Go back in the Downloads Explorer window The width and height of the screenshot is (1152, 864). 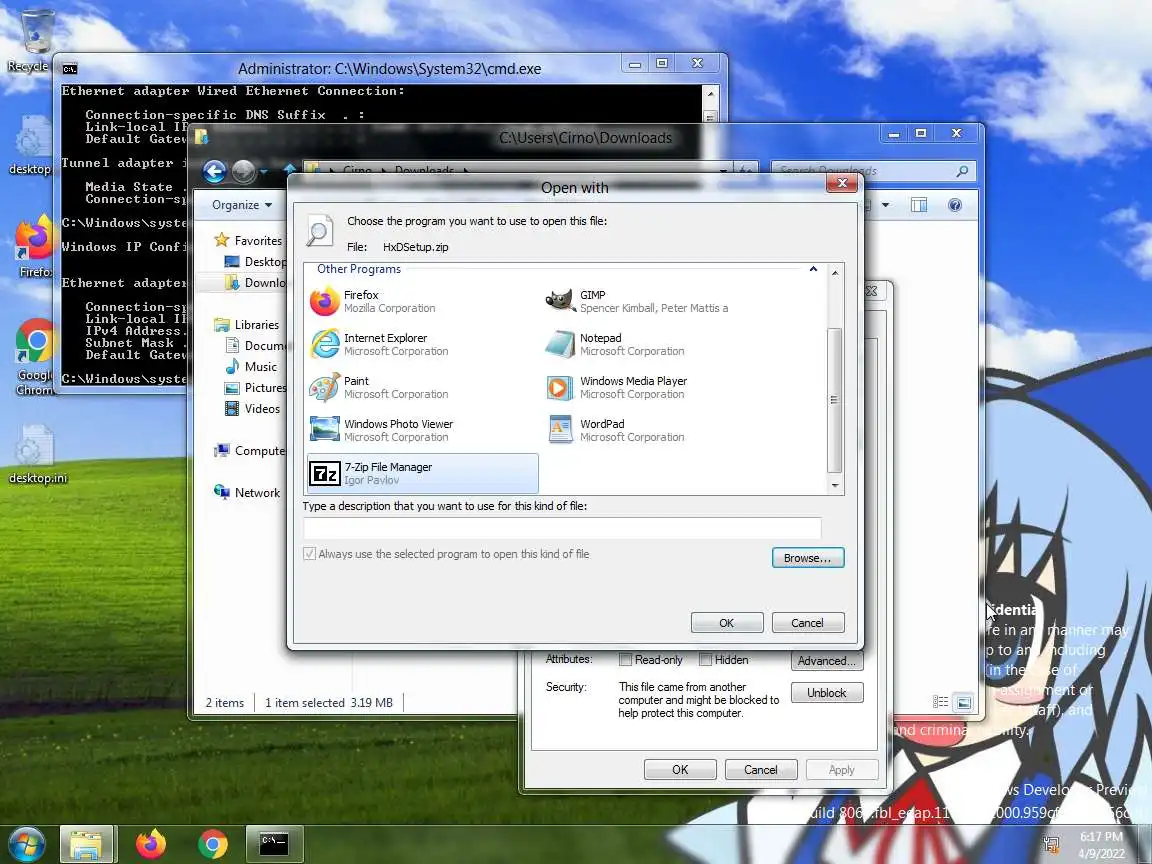coord(215,171)
